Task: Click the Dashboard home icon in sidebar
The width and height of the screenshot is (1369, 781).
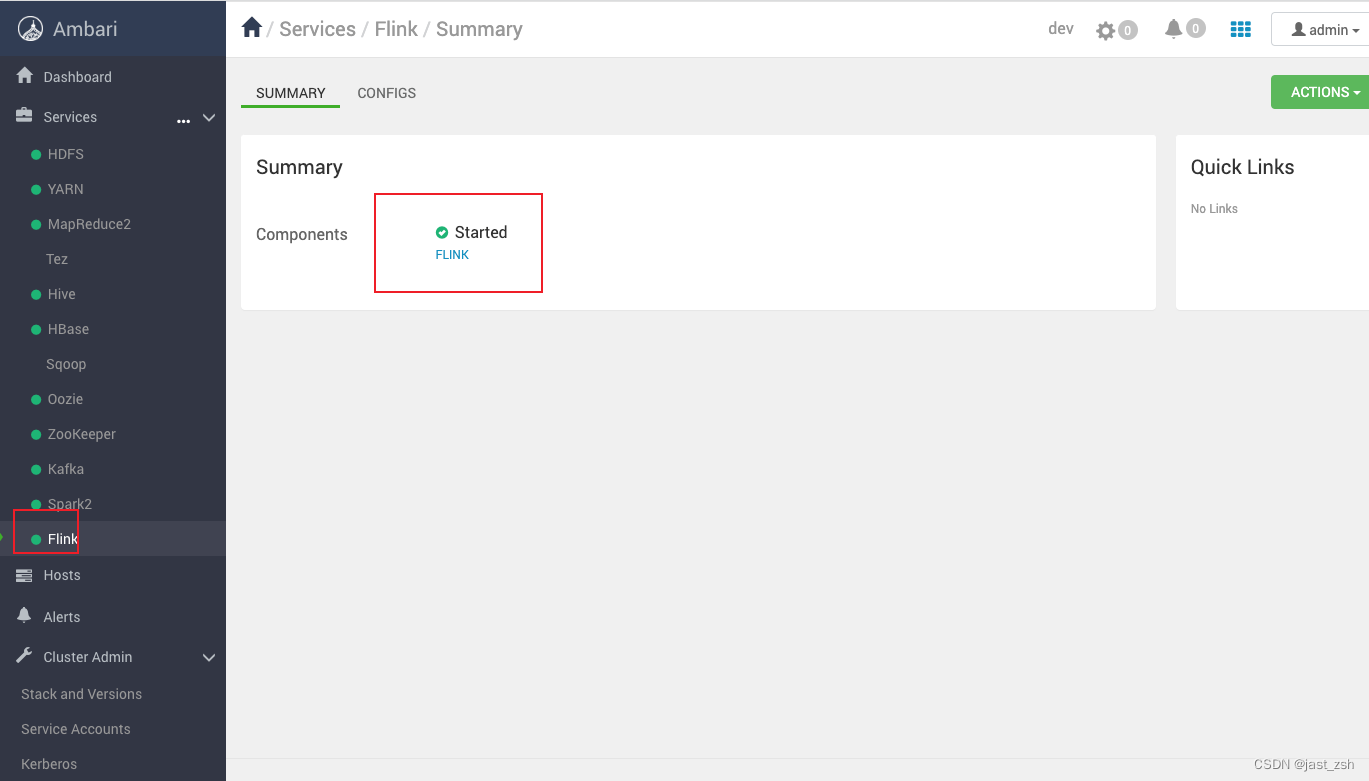Action: [25, 76]
